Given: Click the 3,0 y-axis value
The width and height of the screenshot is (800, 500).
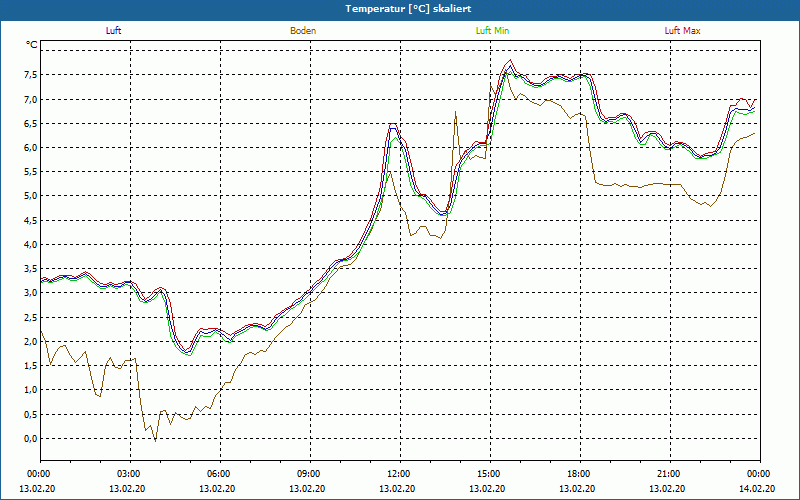Looking at the screenshot, I should pos(31,293).
